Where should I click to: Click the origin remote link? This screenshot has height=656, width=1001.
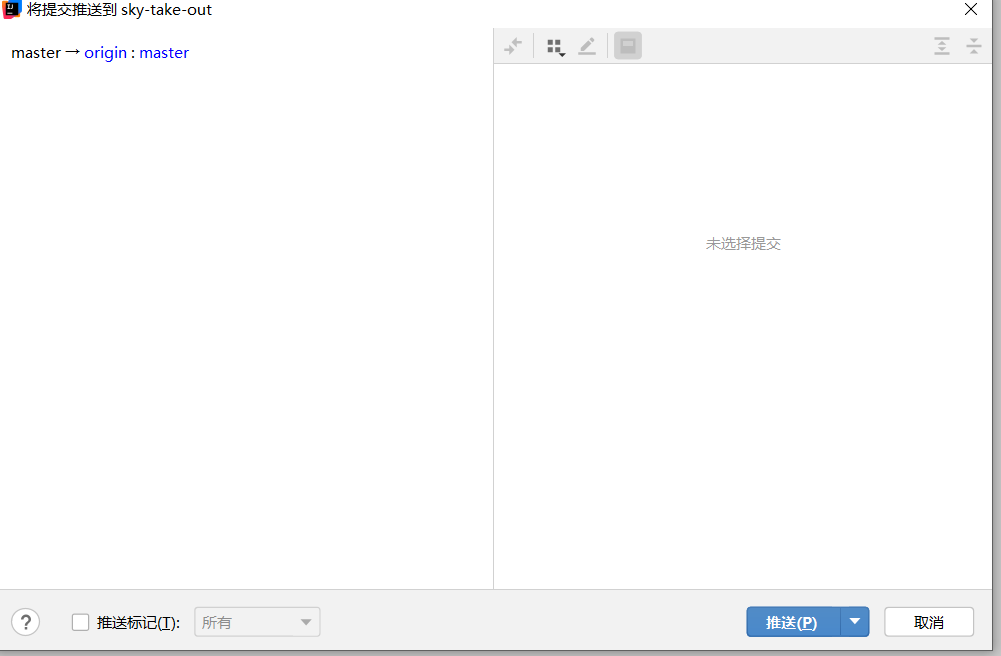(105, 53)
